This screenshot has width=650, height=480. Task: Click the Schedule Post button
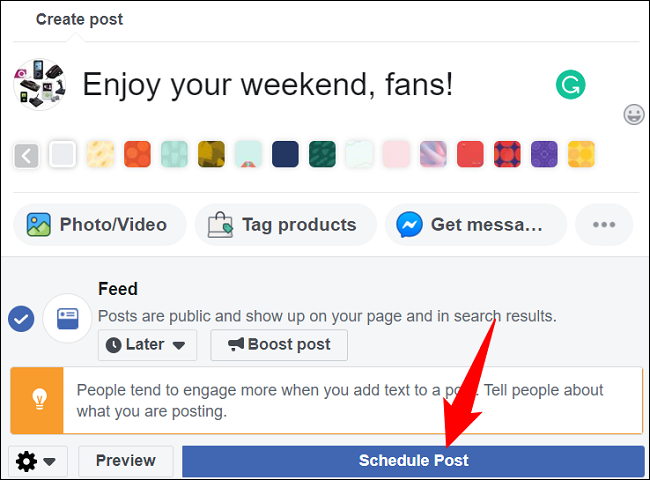[x=413, y=461]
